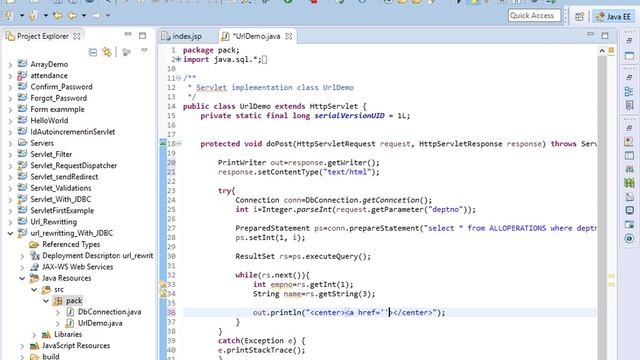640x360 pixels.
Task: Click the override indicator on line 18
Action: tap(163, 142)
